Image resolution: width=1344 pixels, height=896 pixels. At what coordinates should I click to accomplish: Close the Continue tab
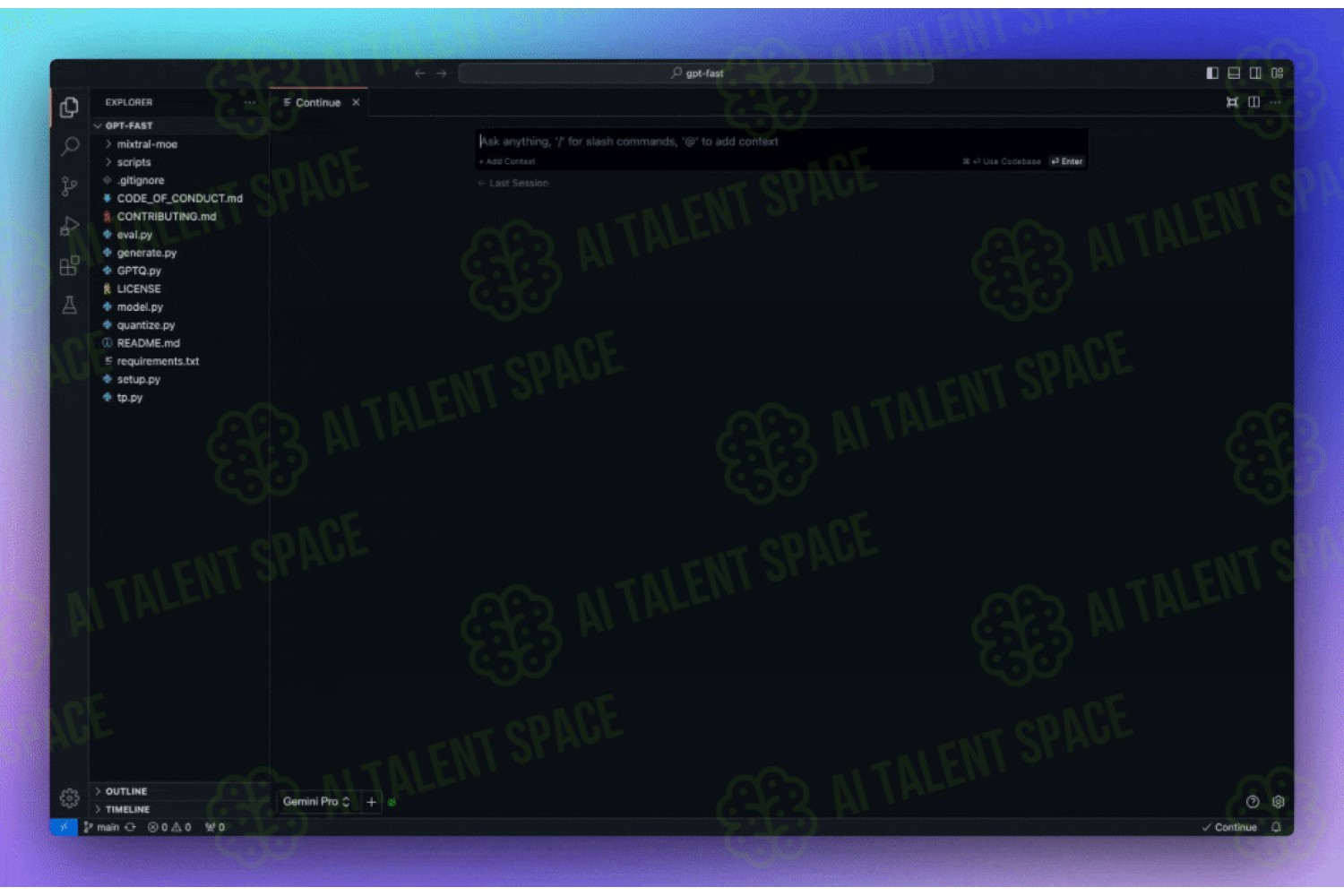click(x=356, y=102)
